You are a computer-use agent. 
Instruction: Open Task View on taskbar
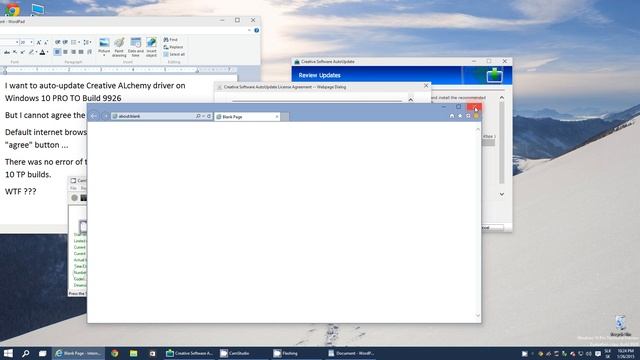click(x=42, y=353)
